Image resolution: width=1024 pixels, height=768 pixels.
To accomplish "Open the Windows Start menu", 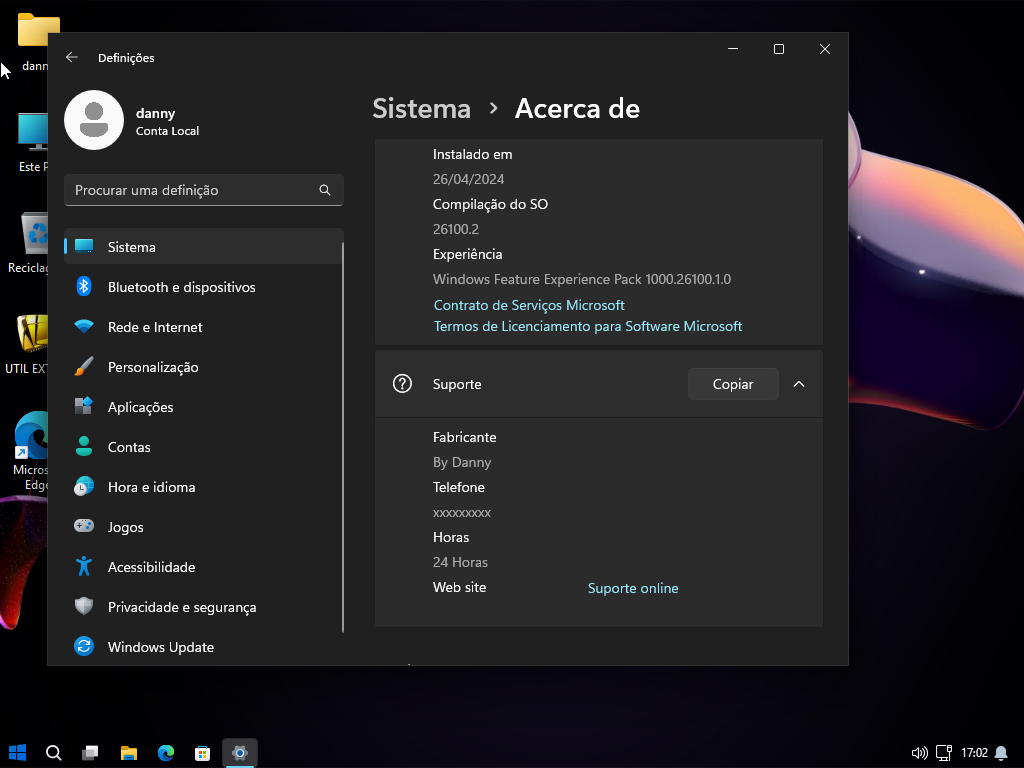I will 18,752.
